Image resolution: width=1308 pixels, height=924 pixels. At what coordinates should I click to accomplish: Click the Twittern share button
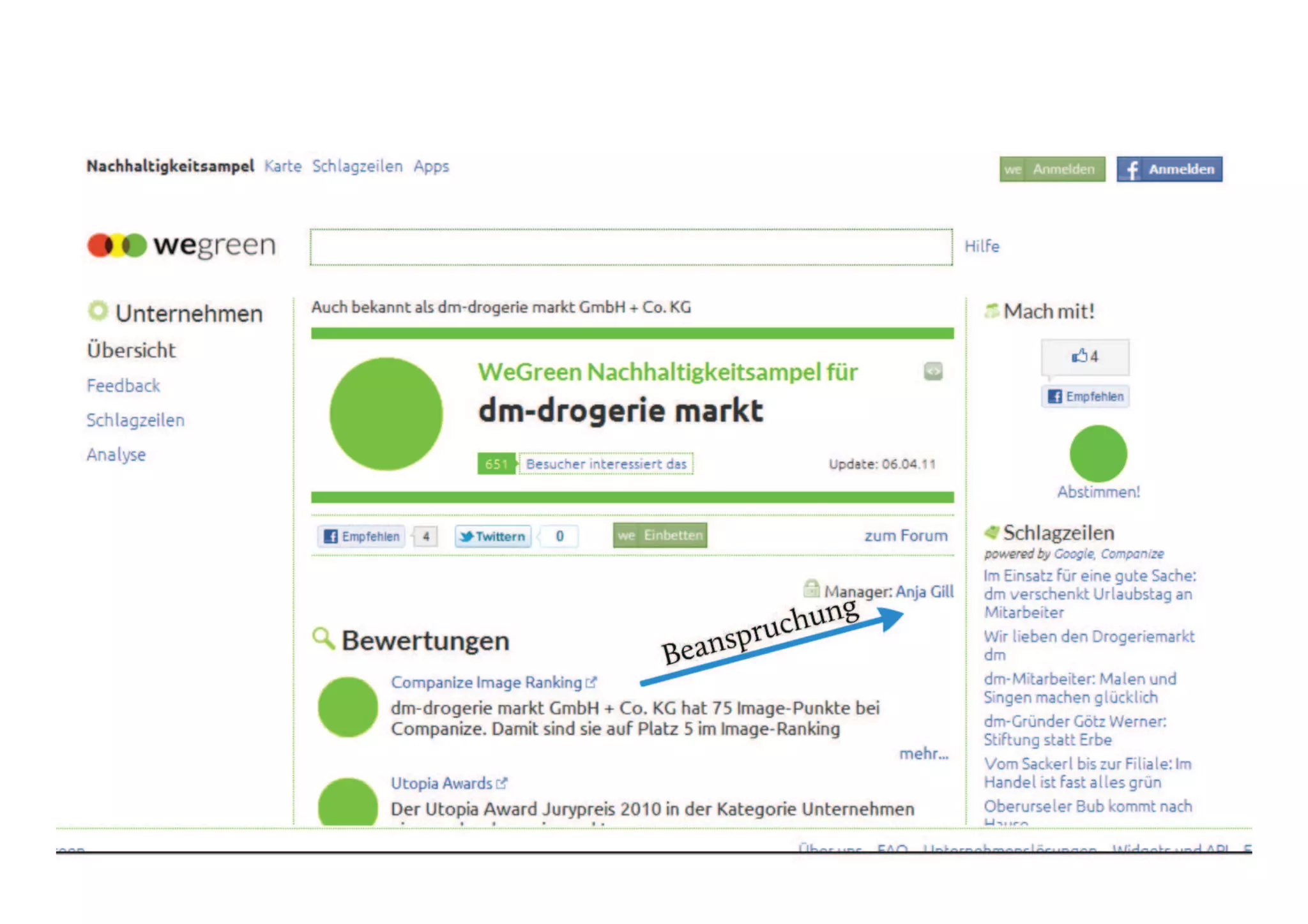[x=492, y=536]
